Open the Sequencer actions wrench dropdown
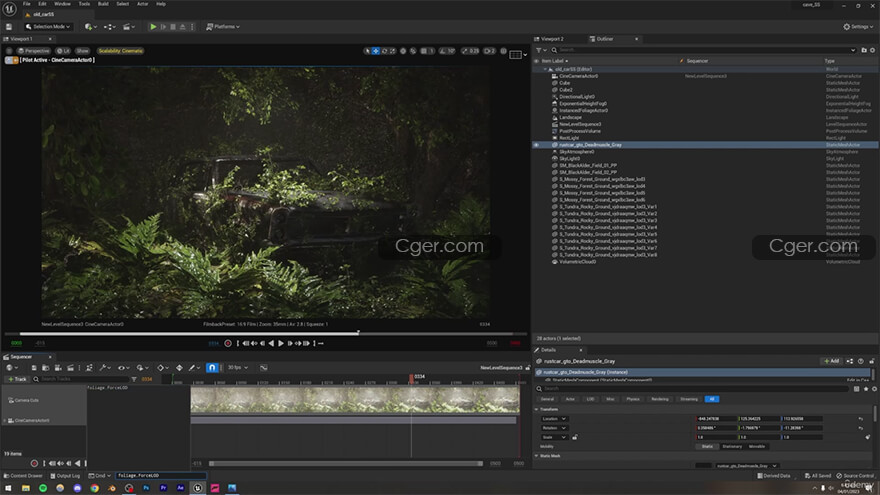Viewport: 880px width, 495px height. pyautogui.click(x=105, y=368)
